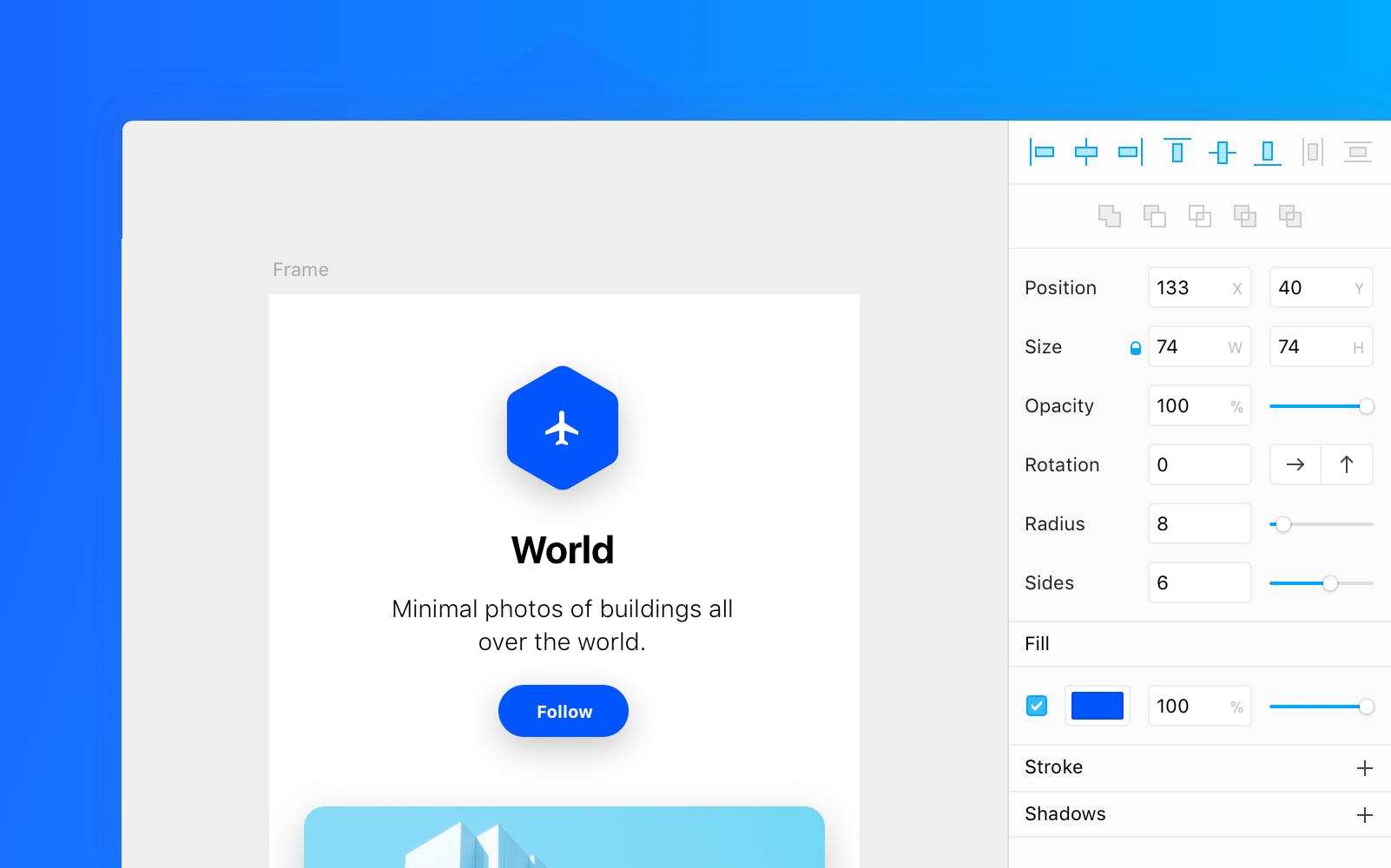Image resolution: width=1391 pixels, height=868 pixels.
Task: Apply fifth boolean operation icon
Action: [1290, 216]
